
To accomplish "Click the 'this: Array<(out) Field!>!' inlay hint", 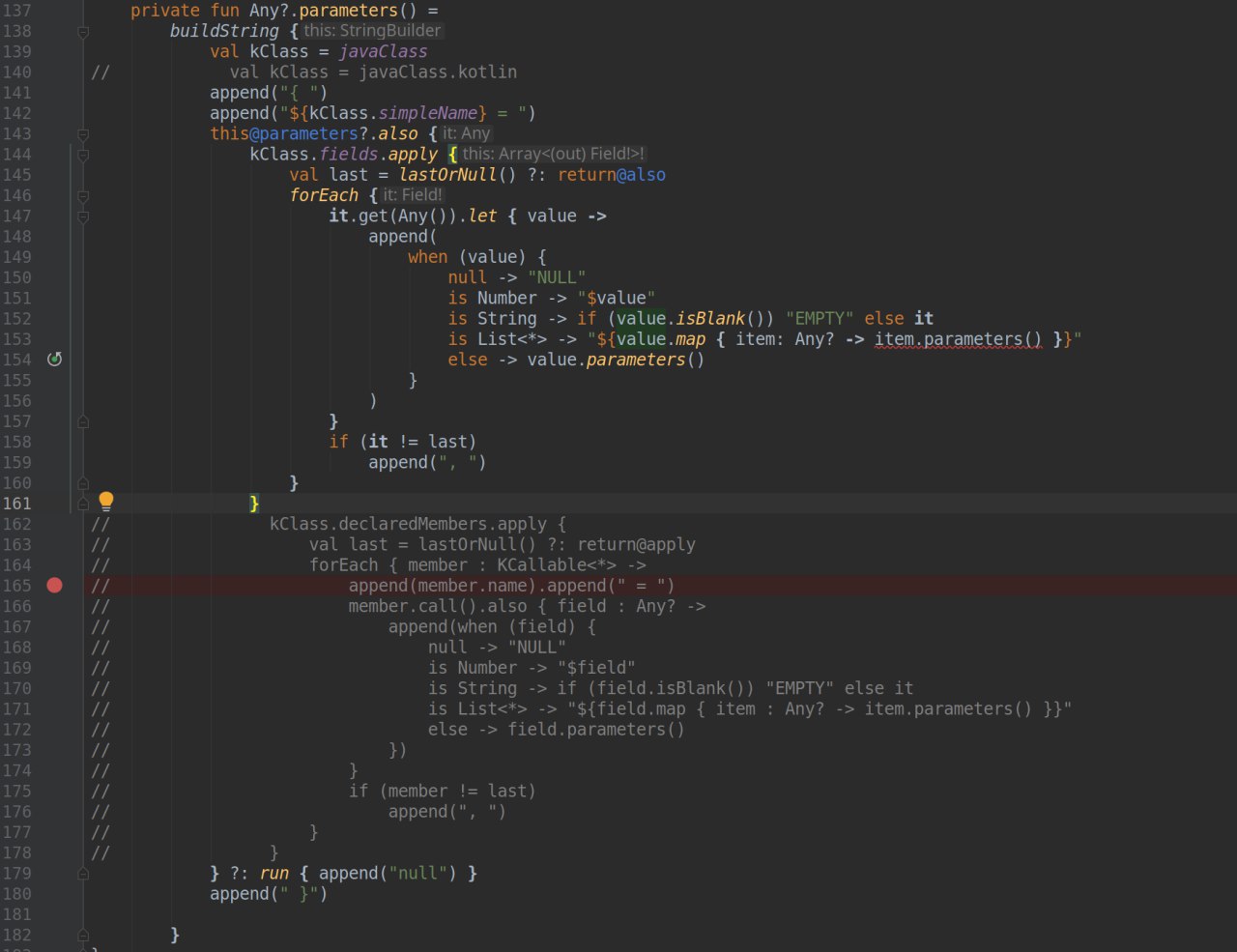I will click(x=553, y=154).
